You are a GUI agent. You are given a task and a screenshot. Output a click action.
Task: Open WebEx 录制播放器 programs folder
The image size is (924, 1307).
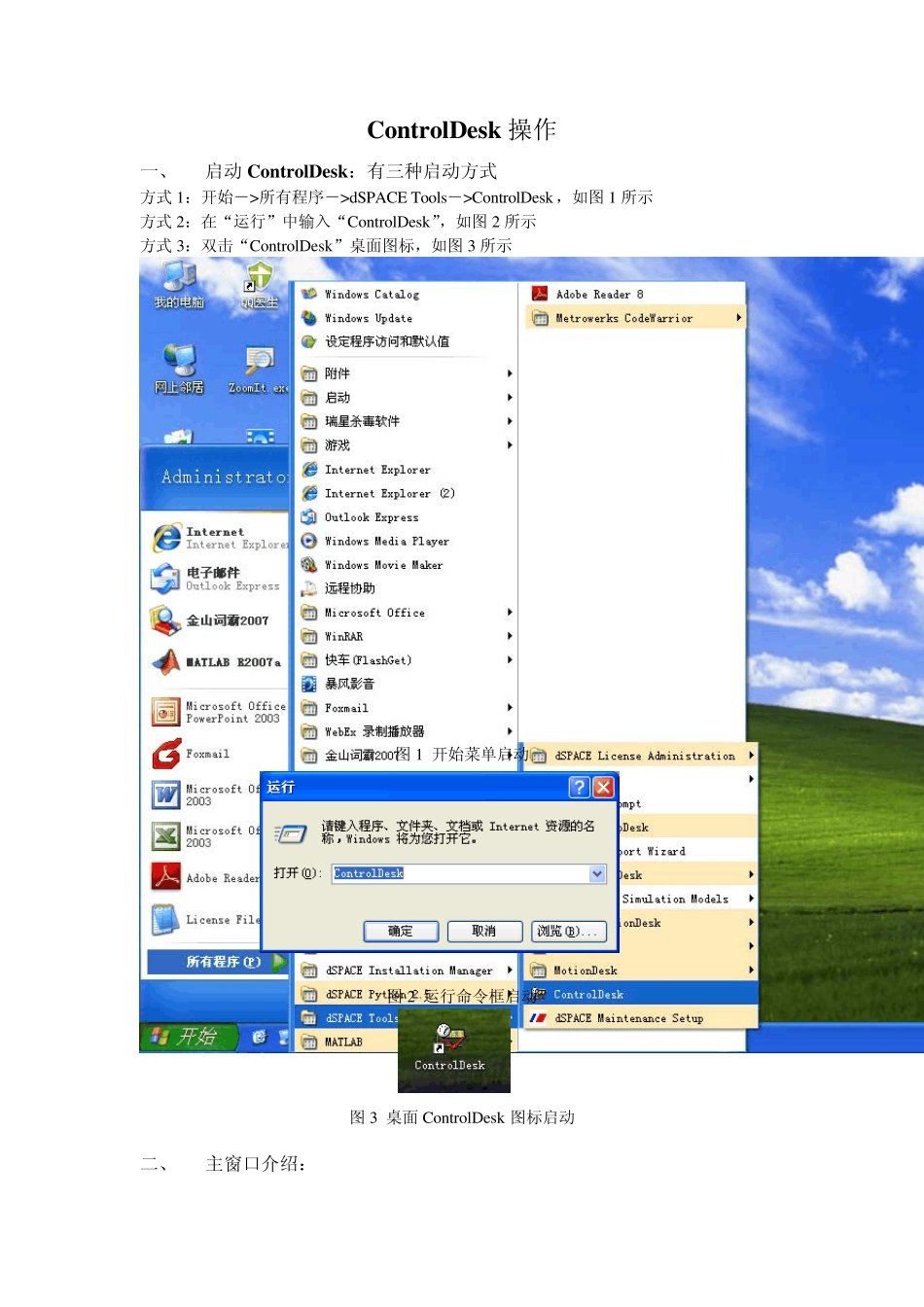pyautogui.click(x=407, y=731)
